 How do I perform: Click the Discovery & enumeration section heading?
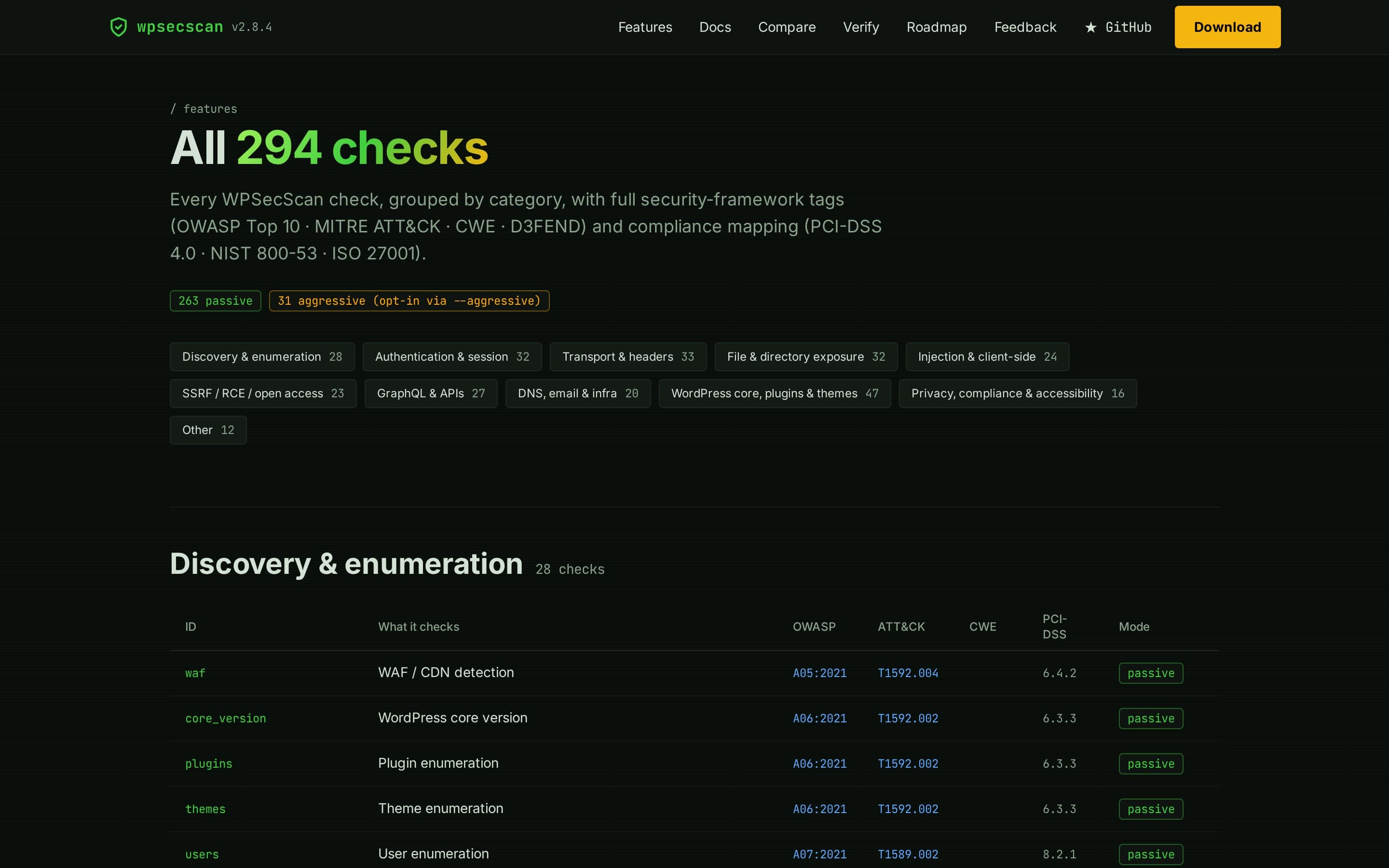click(346, 564)
